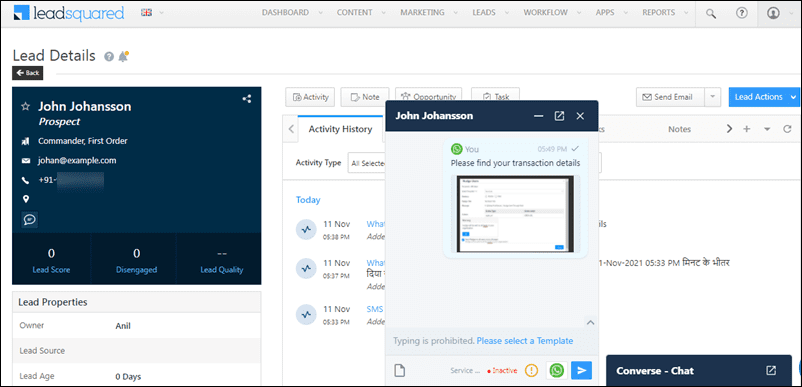Viewport: 802px width, 387px height.
Task: Open the tabs dropdown triangle
Action: (x=767, y=130)
